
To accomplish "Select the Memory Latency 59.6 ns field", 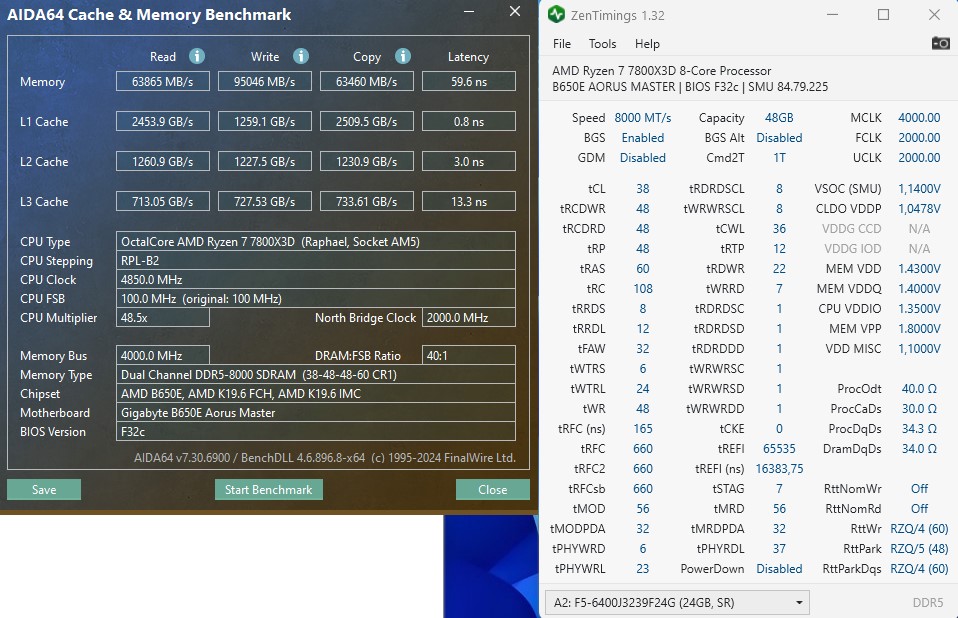I will (469, 81).
